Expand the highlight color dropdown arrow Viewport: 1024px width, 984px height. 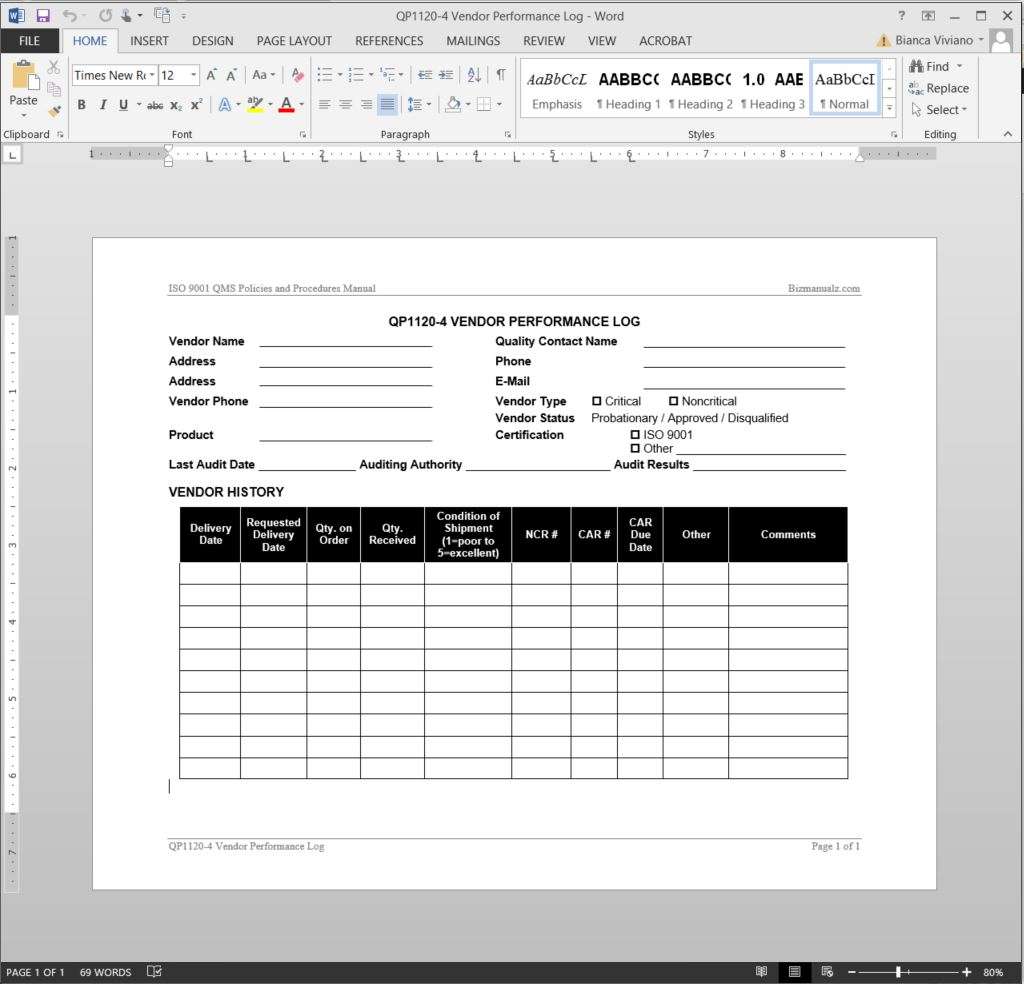click(270, 104)
